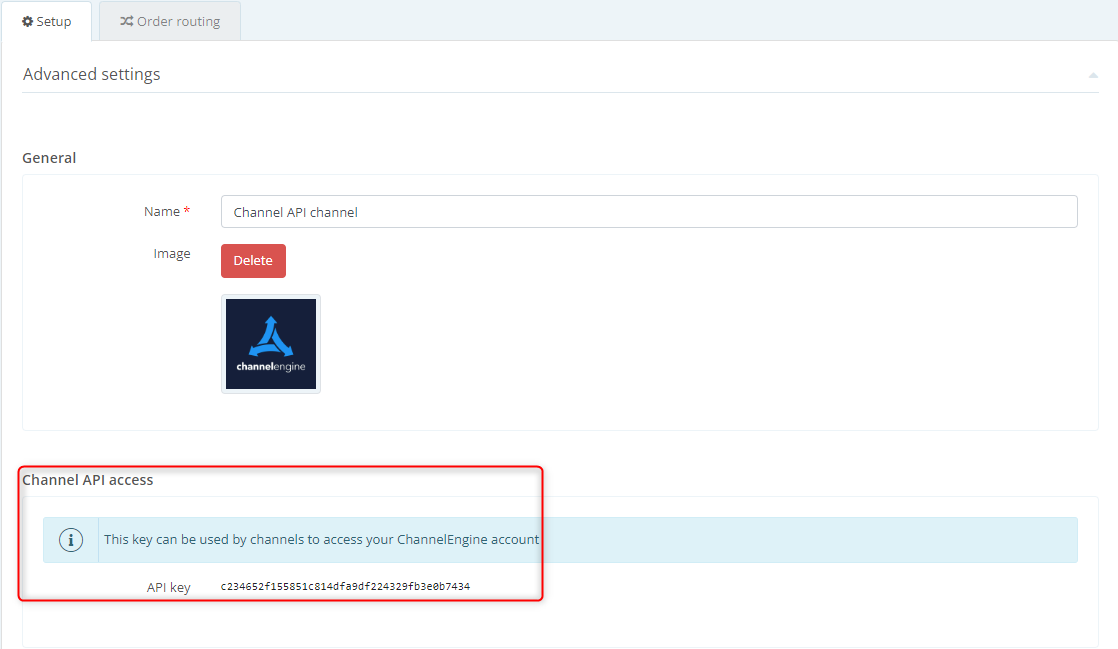Click the Advanced settings section header
1118x649 pixels.
(92, 74)
